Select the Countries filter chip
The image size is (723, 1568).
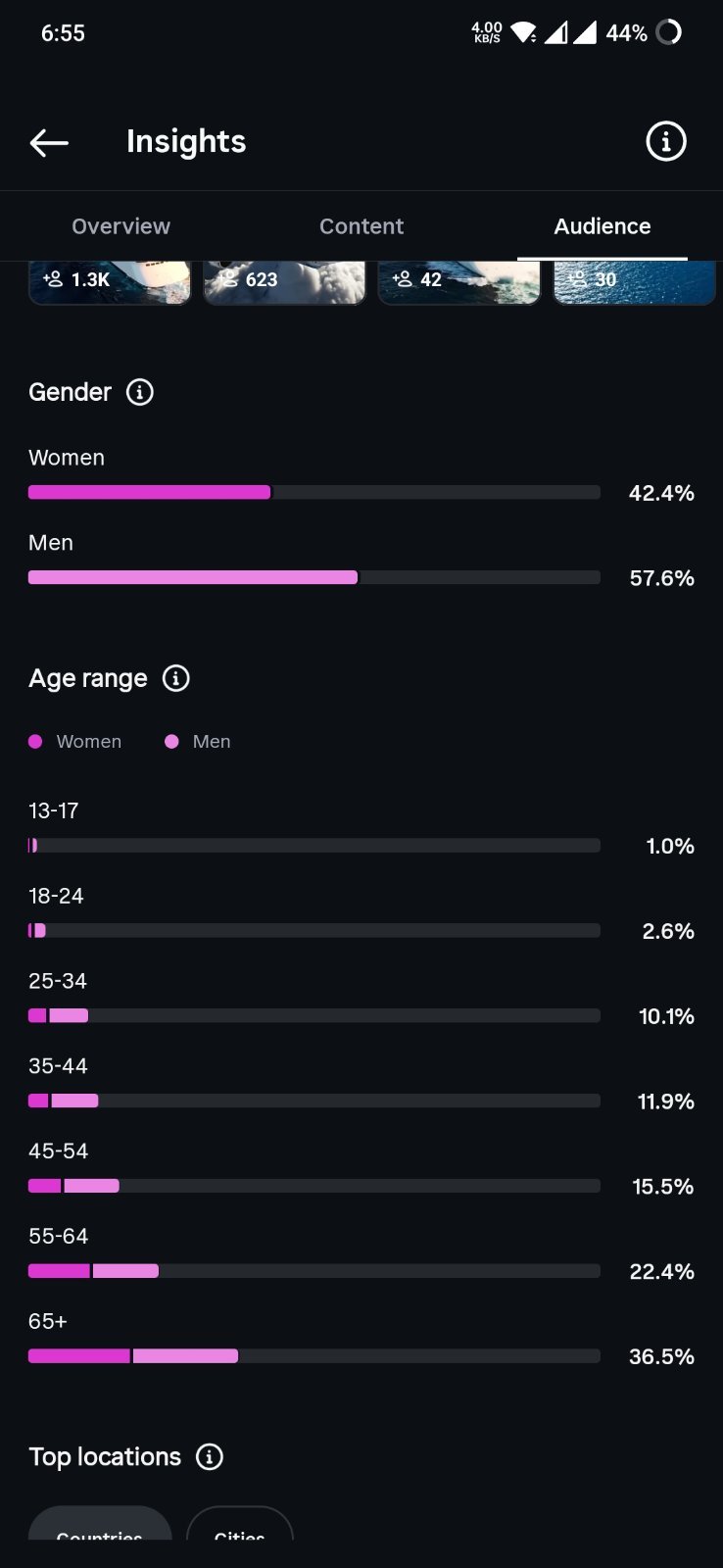coord(100,1523)
